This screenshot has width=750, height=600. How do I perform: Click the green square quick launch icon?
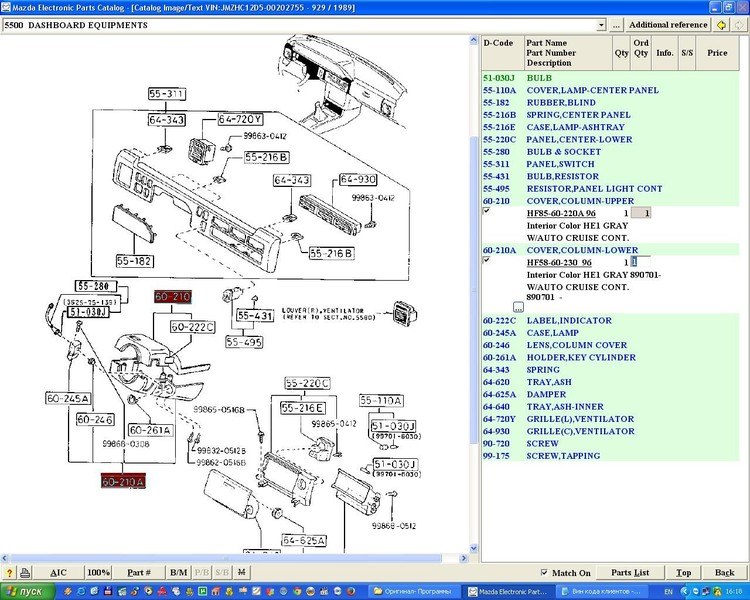coord(202,592)
